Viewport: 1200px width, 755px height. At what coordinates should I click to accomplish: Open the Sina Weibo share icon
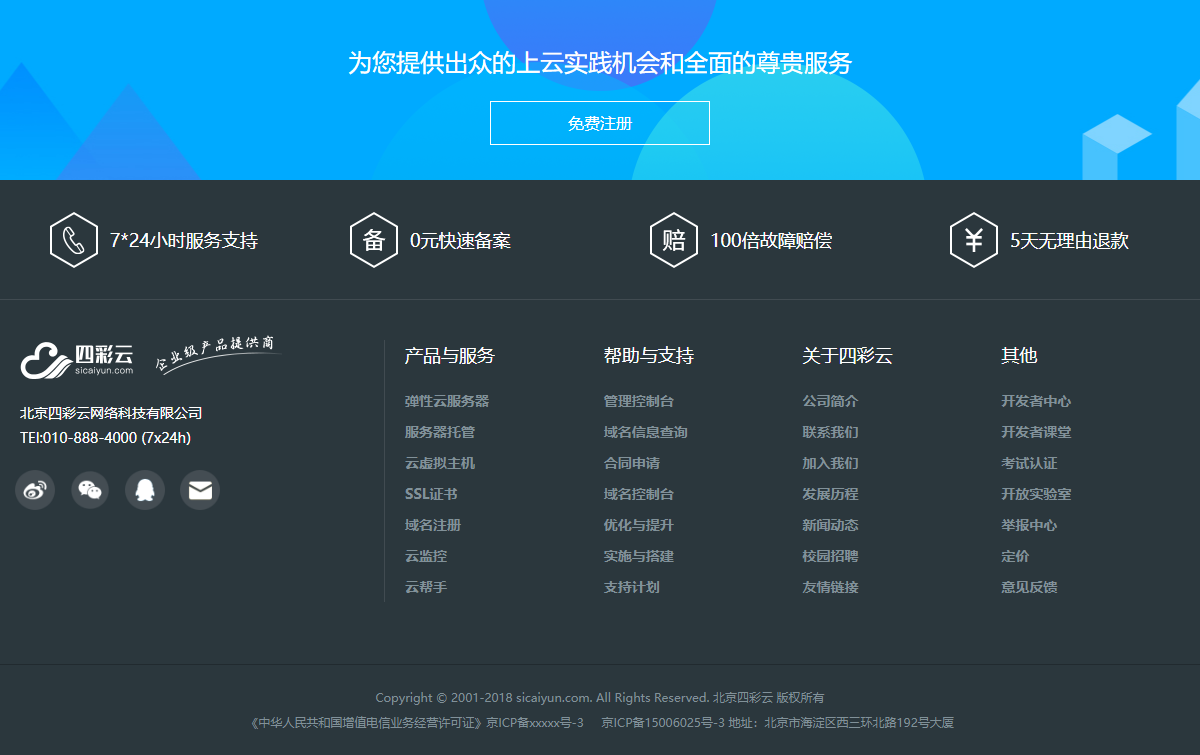(x=34, y=490)
